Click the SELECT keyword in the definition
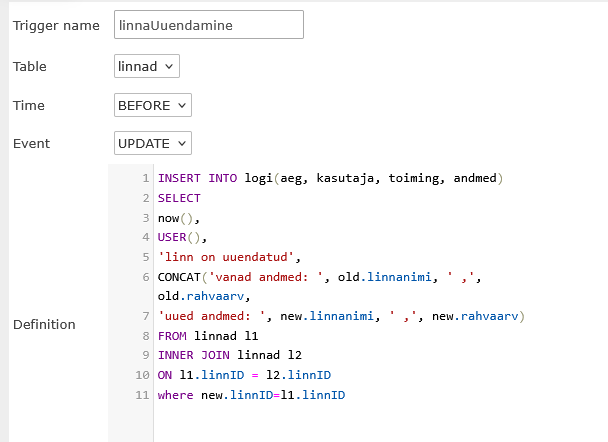Screen dimensions: 608x442 (x=179, y=198)
